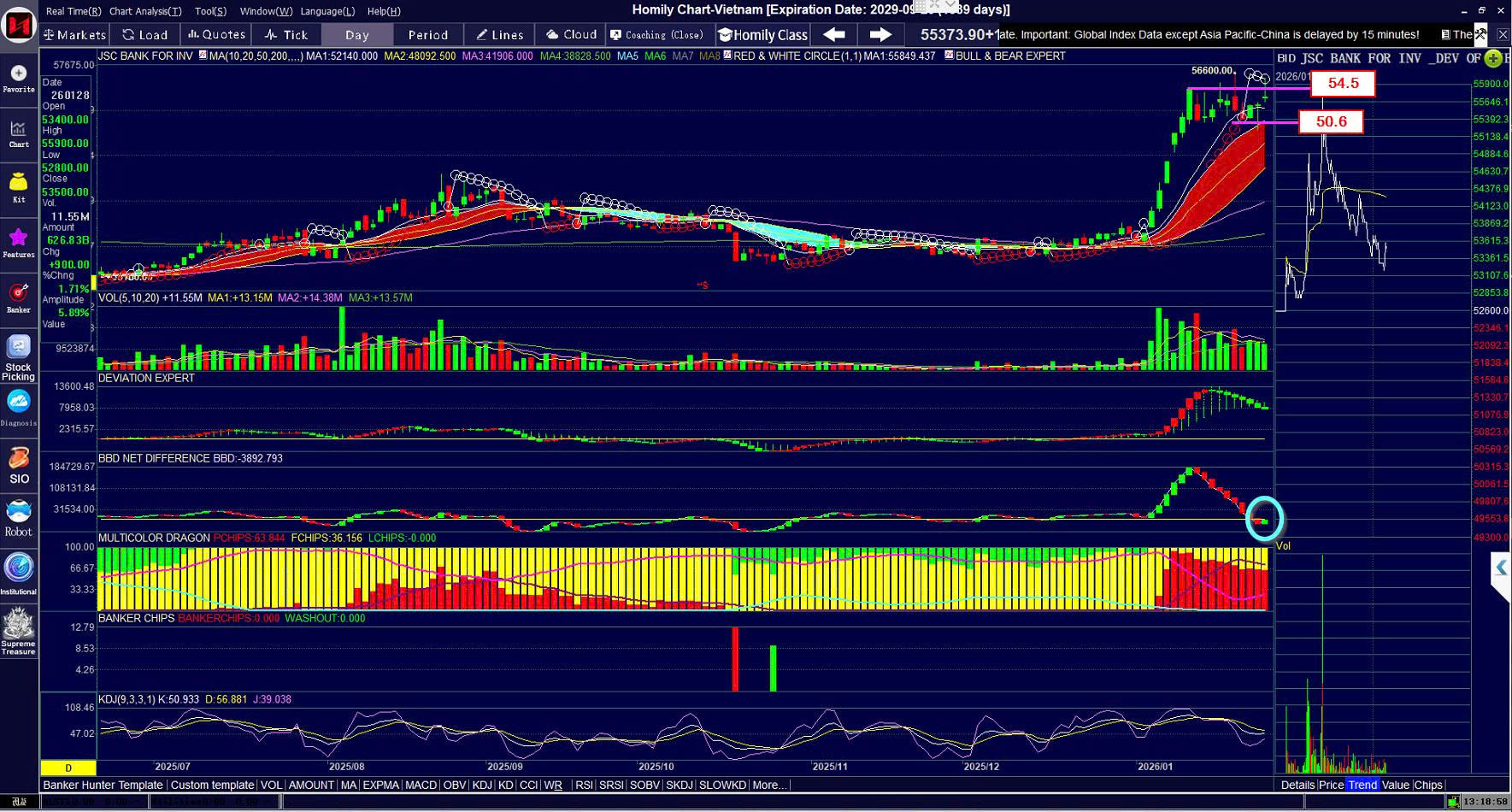The image size is (1512, 812).
Task: Click the green plus icon beside stock name
Action: coord(1493,58)
